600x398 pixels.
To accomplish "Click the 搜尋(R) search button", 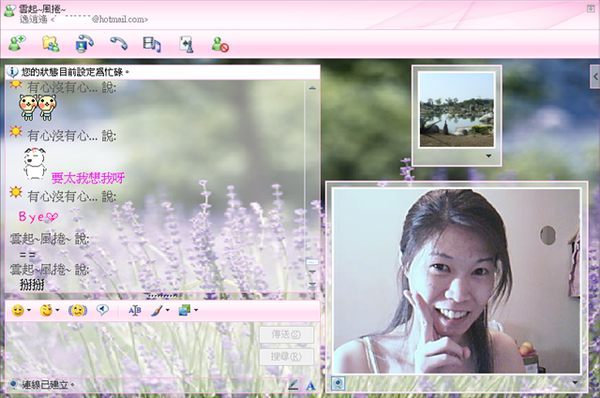I will click(286, 357).
